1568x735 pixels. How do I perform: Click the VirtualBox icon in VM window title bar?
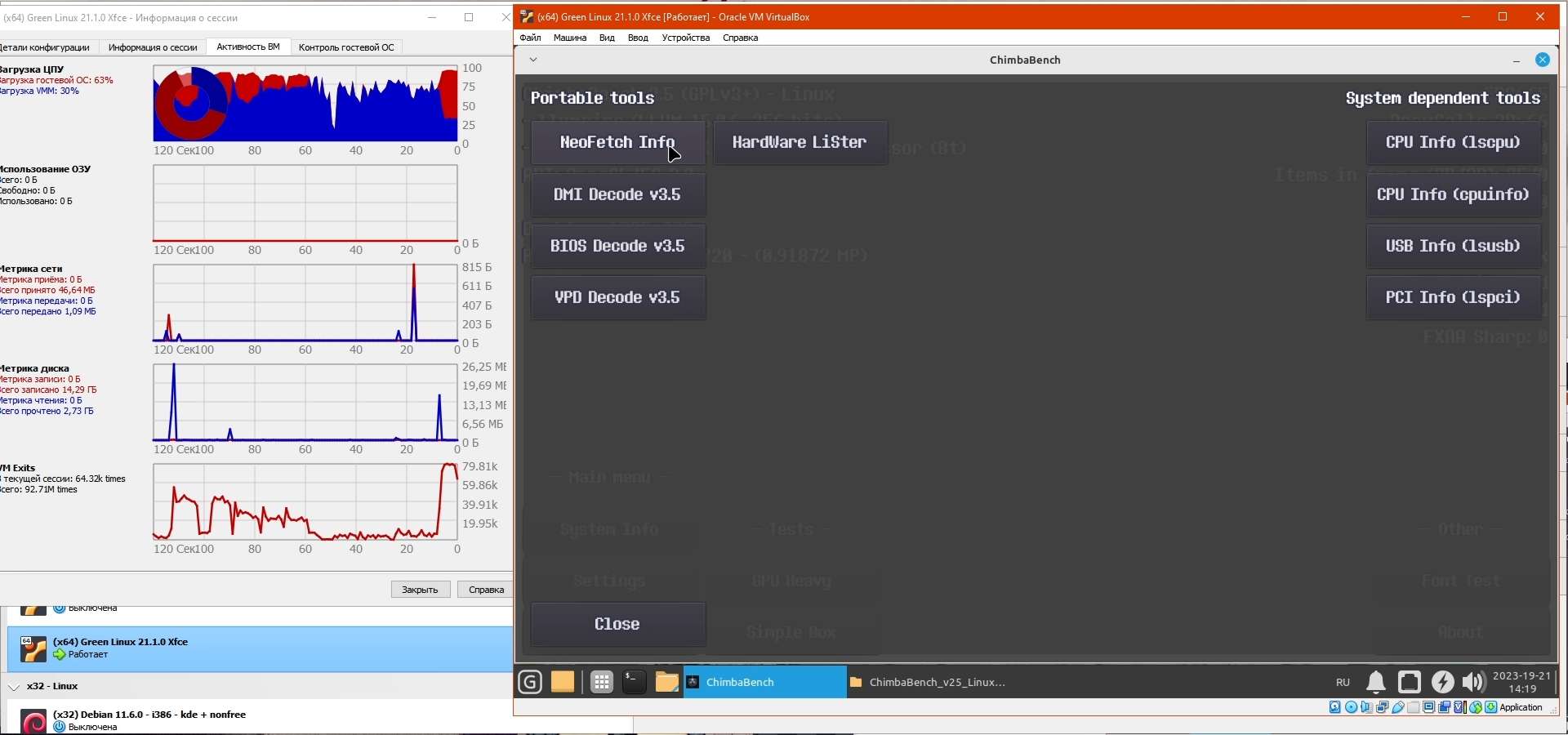pyautogui.click(x=528, y=16)
